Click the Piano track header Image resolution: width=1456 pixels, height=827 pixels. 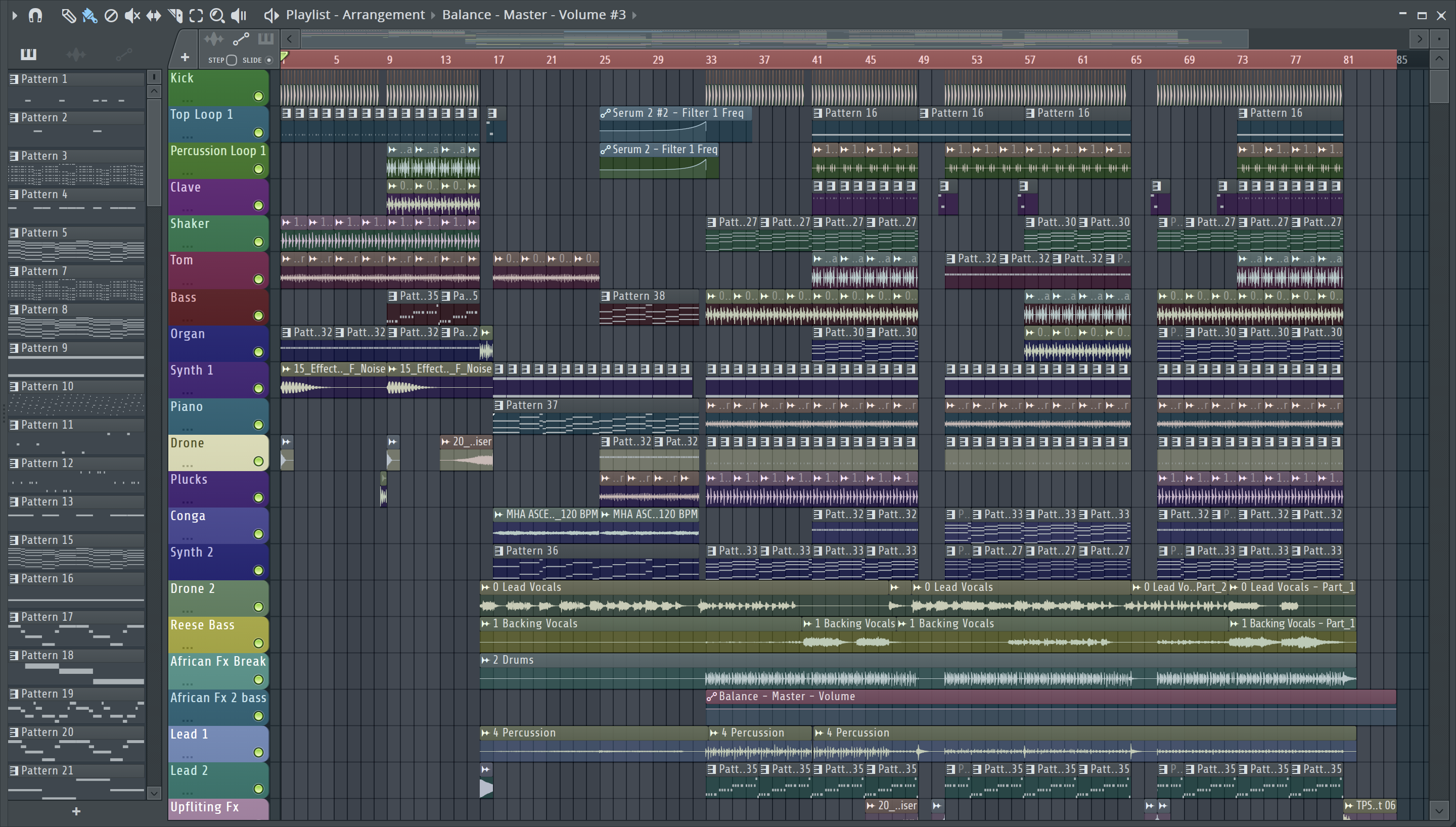(x=218, y=416)
